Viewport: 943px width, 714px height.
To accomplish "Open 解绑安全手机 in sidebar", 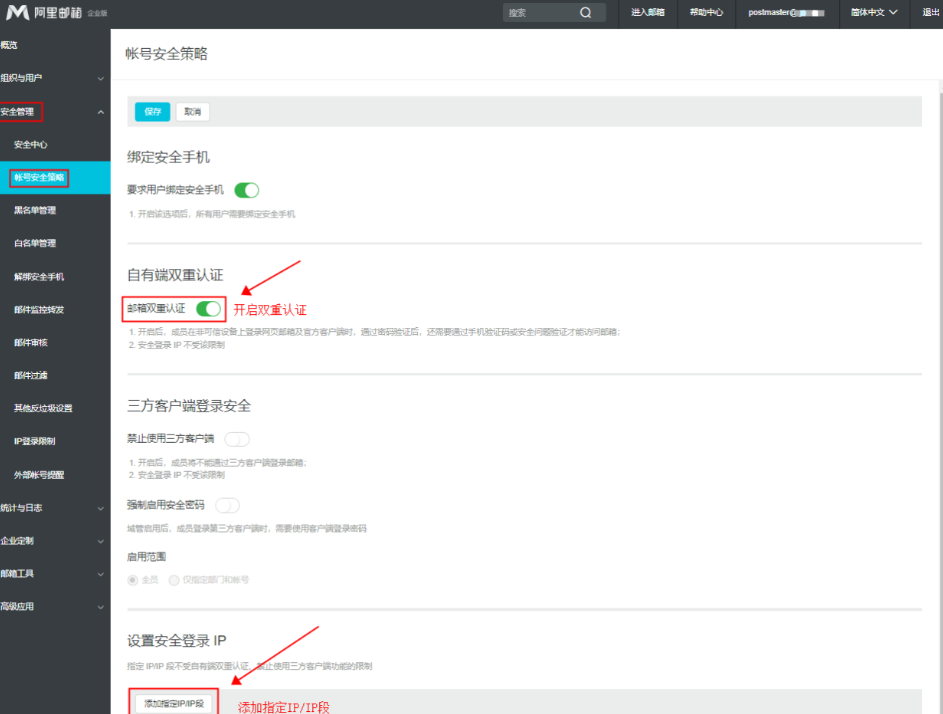I will (x=39, y=277).
